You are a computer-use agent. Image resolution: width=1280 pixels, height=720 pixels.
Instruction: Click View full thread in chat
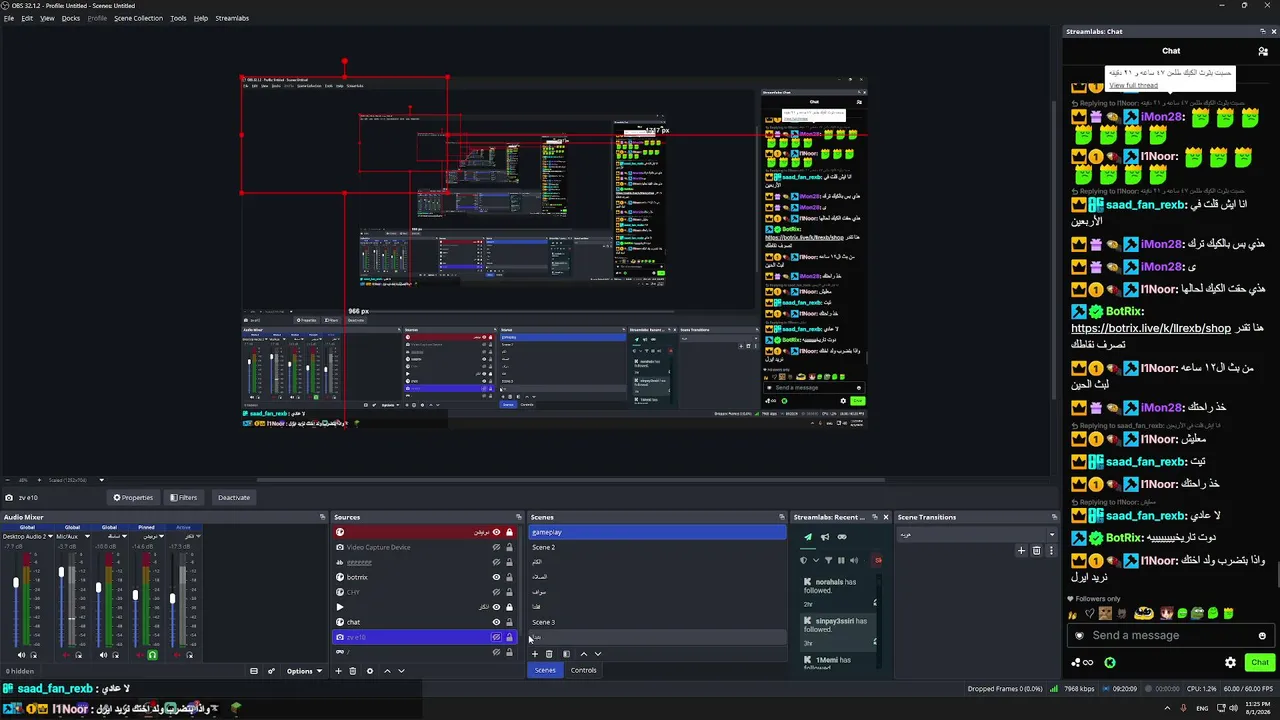tap(1133, 85)
